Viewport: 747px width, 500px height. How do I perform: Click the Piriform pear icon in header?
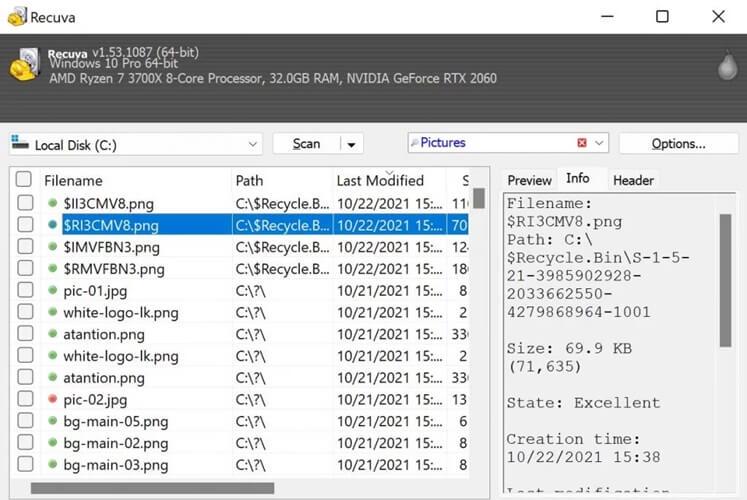coord(727,65)
